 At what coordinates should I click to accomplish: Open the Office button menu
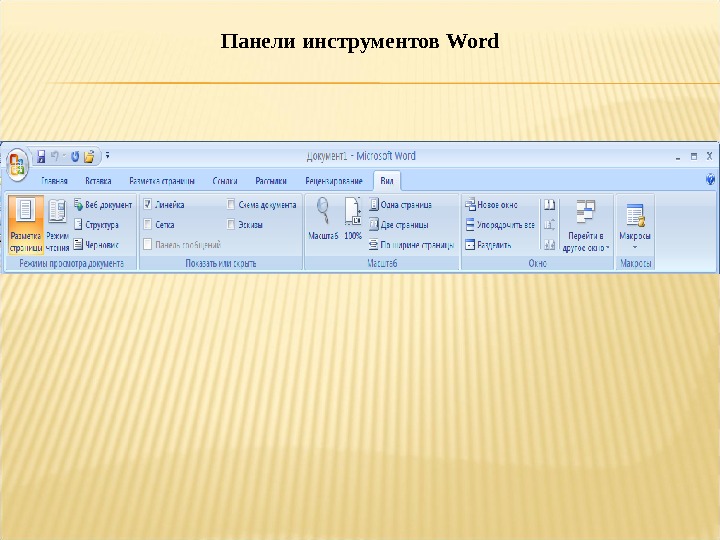click(x=17, y=164)
